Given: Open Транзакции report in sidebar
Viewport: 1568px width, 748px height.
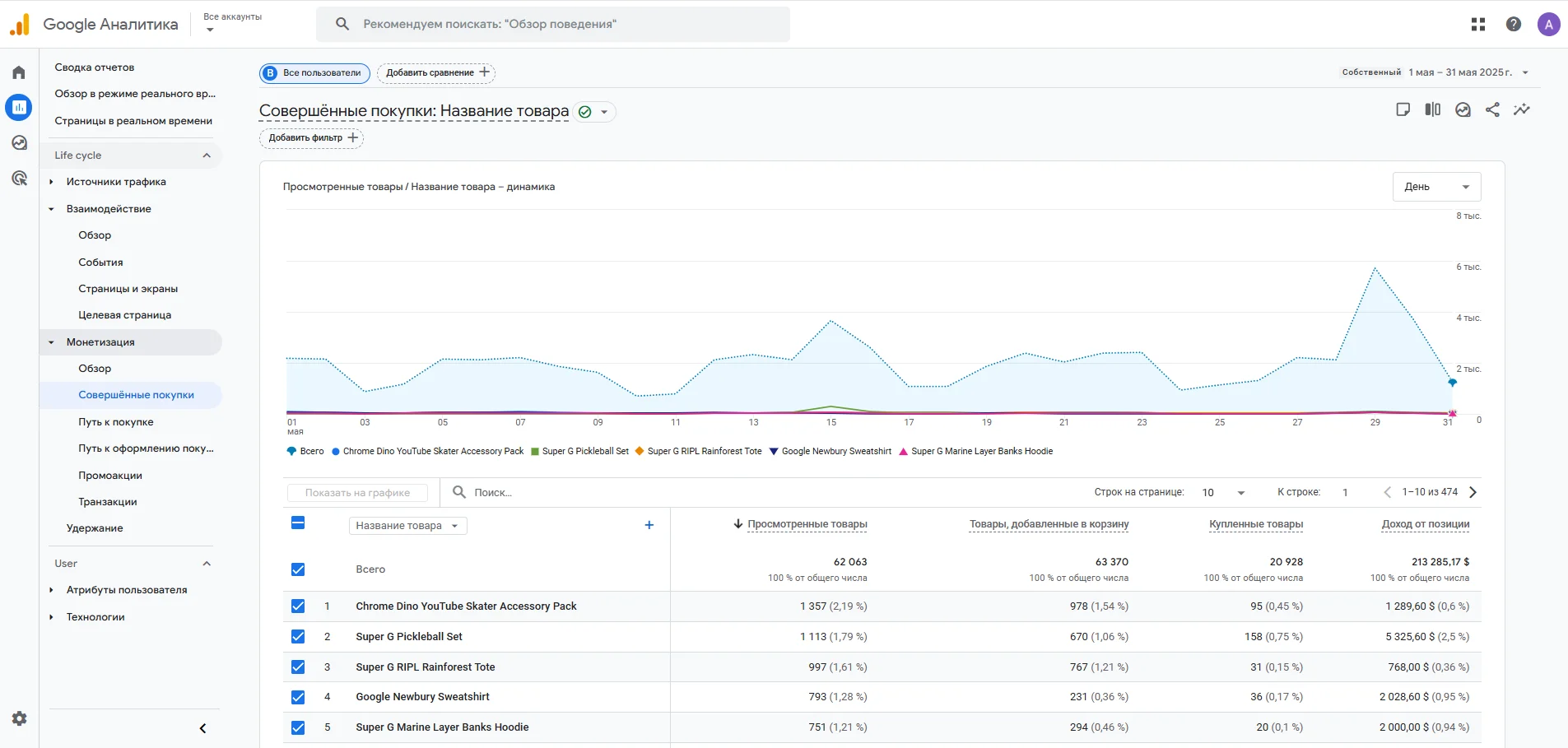Looking at the screenshot, I should point(108,502).
